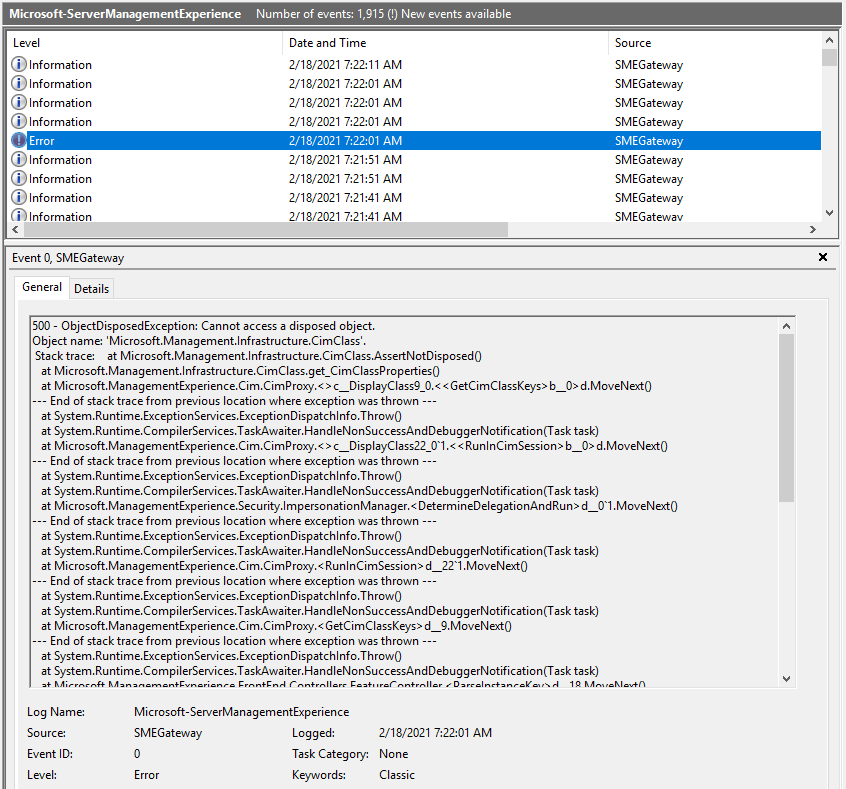Click the down arrow of the event list scrollbar

(x=831, y=211)
